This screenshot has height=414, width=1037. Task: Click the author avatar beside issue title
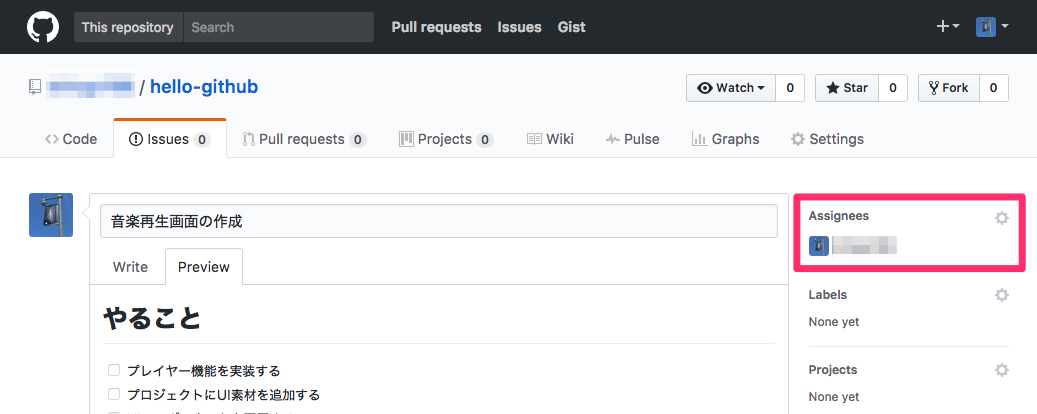coord(50,215)
